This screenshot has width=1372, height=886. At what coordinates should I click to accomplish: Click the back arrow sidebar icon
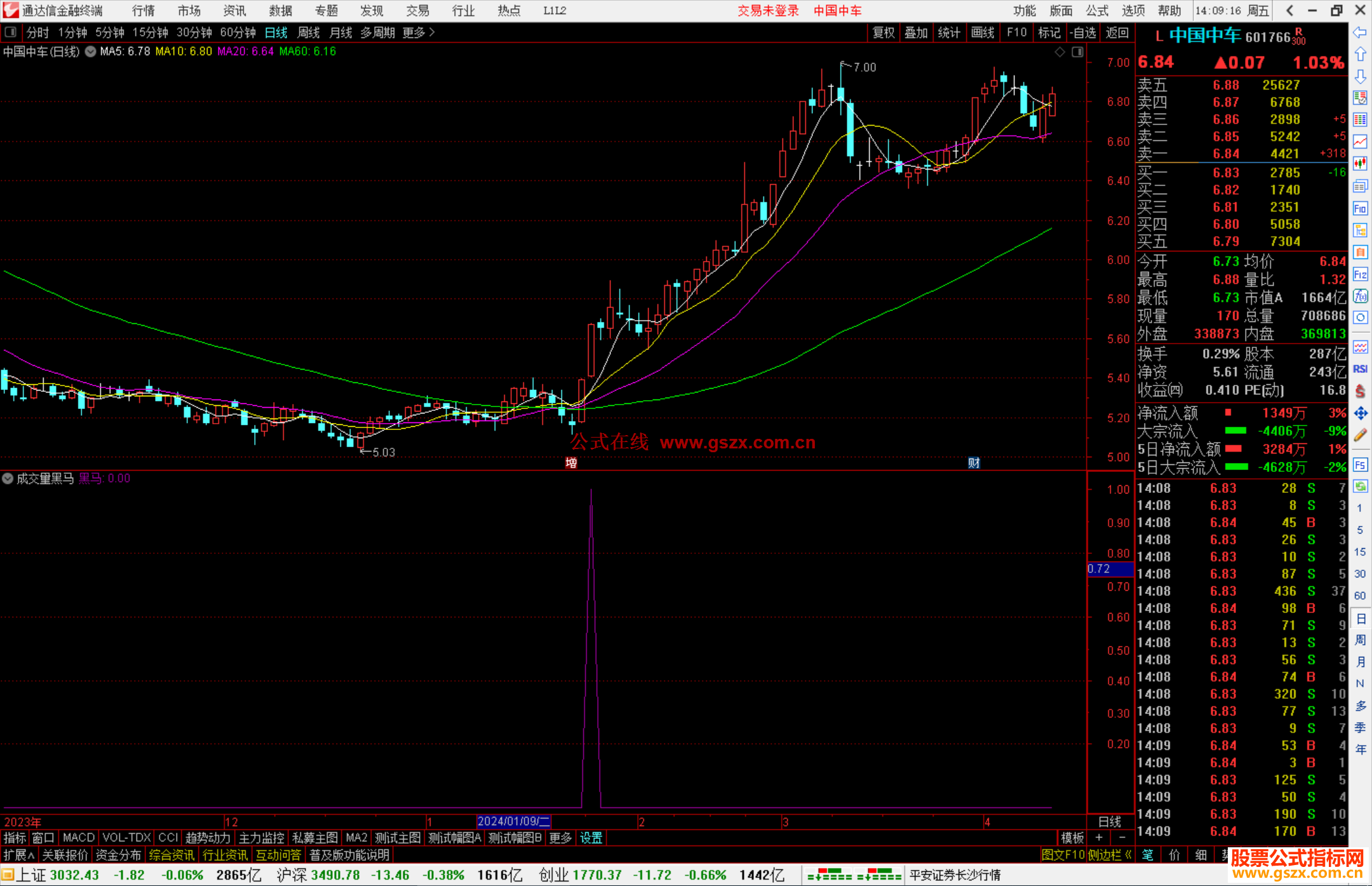(1360, 32)
